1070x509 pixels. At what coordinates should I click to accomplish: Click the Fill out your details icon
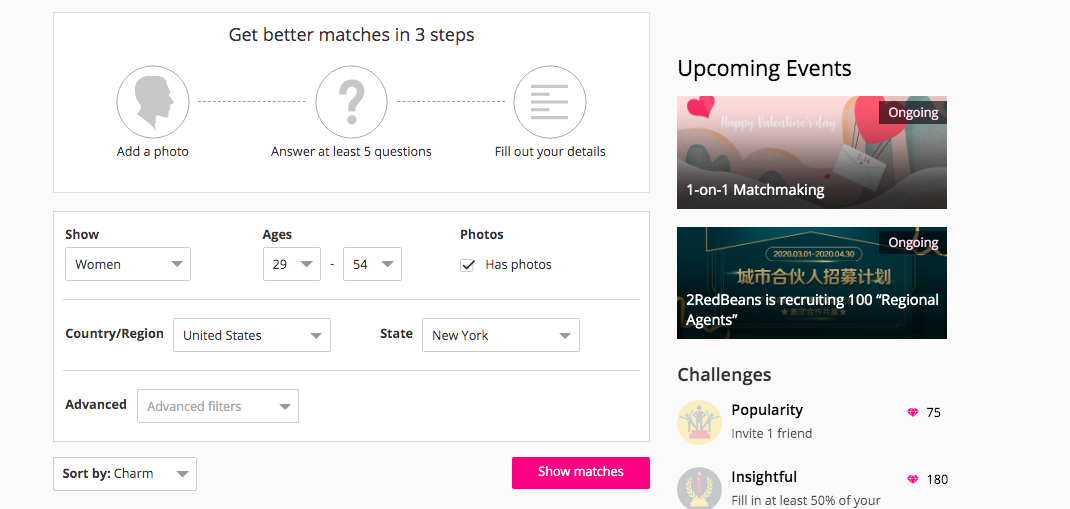point(549,102)
